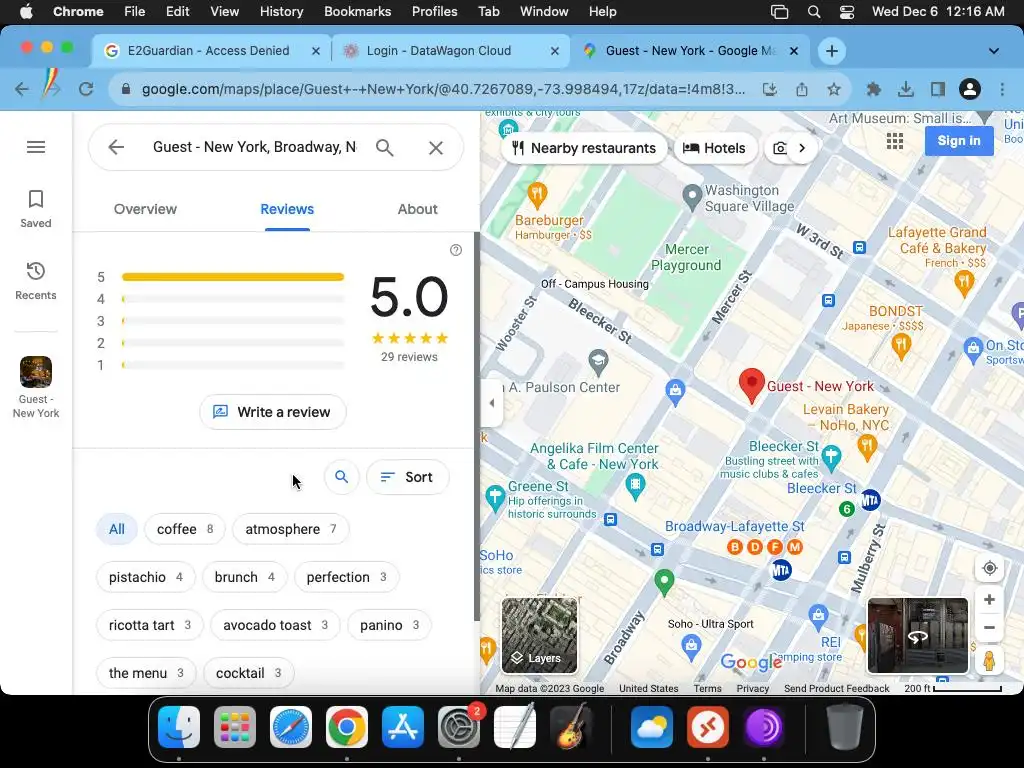Viewport: 1024px width, 768px height.
Task: Open the Google Maps hamburger menu
Action: click(x=36, y=147)
